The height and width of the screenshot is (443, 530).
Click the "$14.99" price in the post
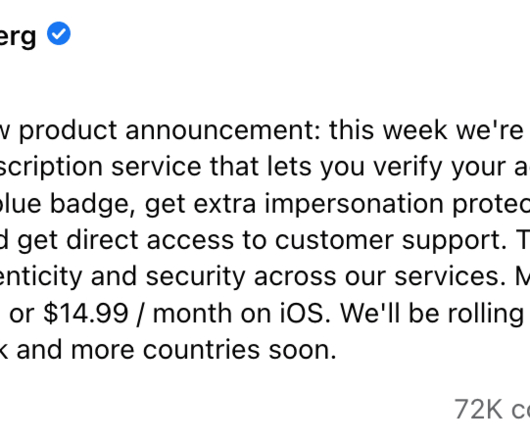click(x=86, y=313)
